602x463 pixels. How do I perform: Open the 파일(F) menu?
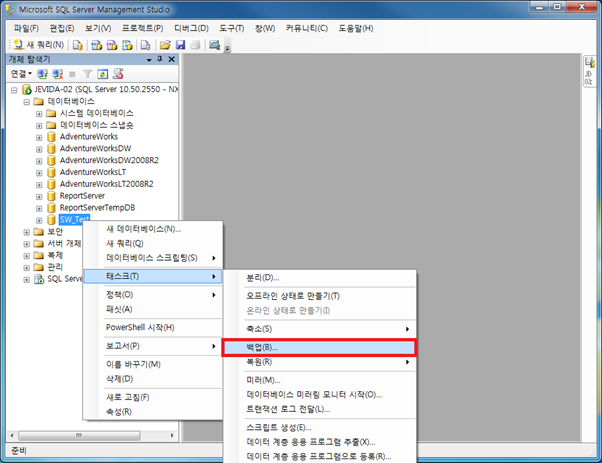point(26,28)
